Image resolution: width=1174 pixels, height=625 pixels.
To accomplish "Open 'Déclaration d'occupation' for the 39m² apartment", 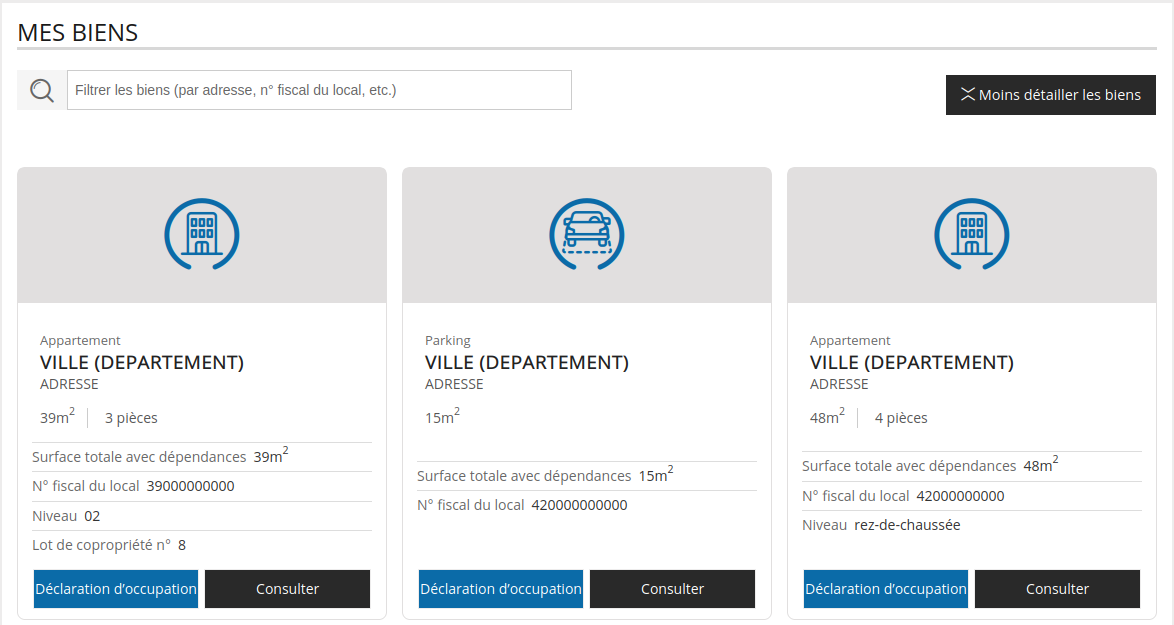I will pyautogui.click(x=116, y=589).
